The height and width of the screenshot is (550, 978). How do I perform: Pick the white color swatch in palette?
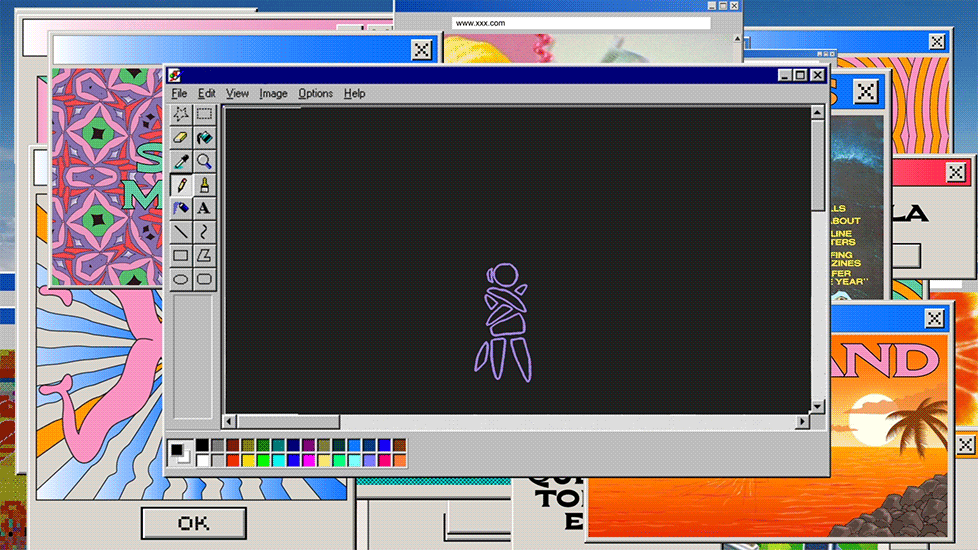[202, 460]
